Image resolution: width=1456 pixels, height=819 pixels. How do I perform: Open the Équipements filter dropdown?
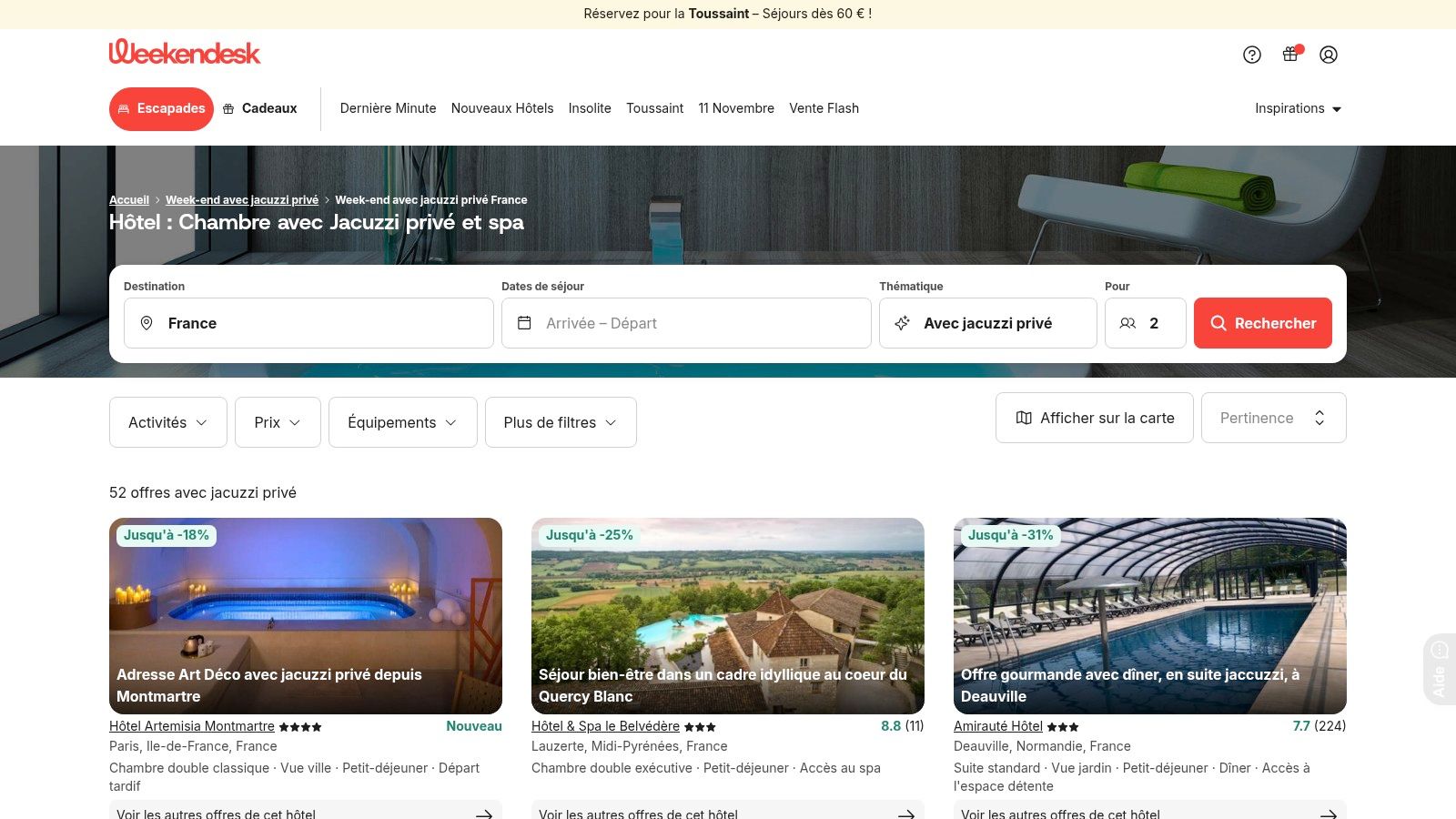[402, 422]
